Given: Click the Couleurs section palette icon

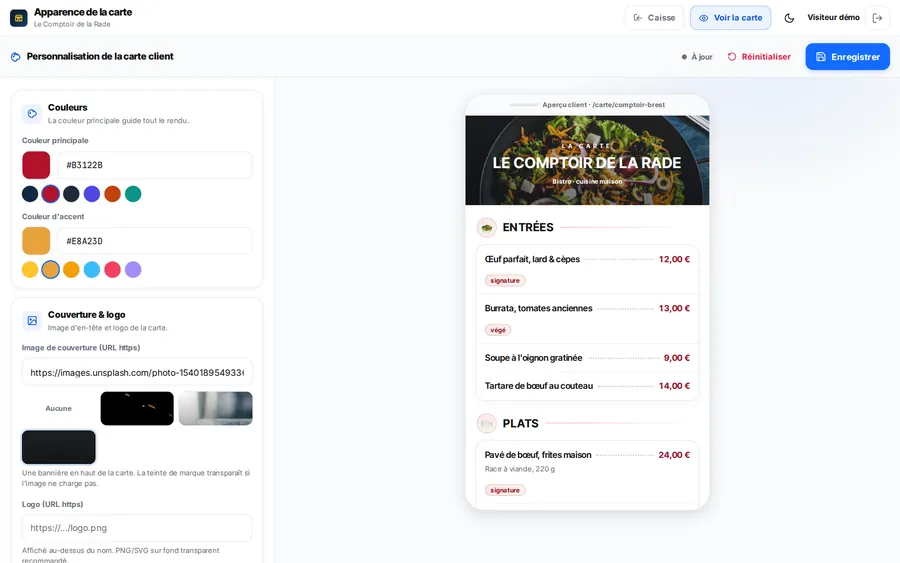Looking at the screenshot, I should pyautogui.click(x=32, y=114).
